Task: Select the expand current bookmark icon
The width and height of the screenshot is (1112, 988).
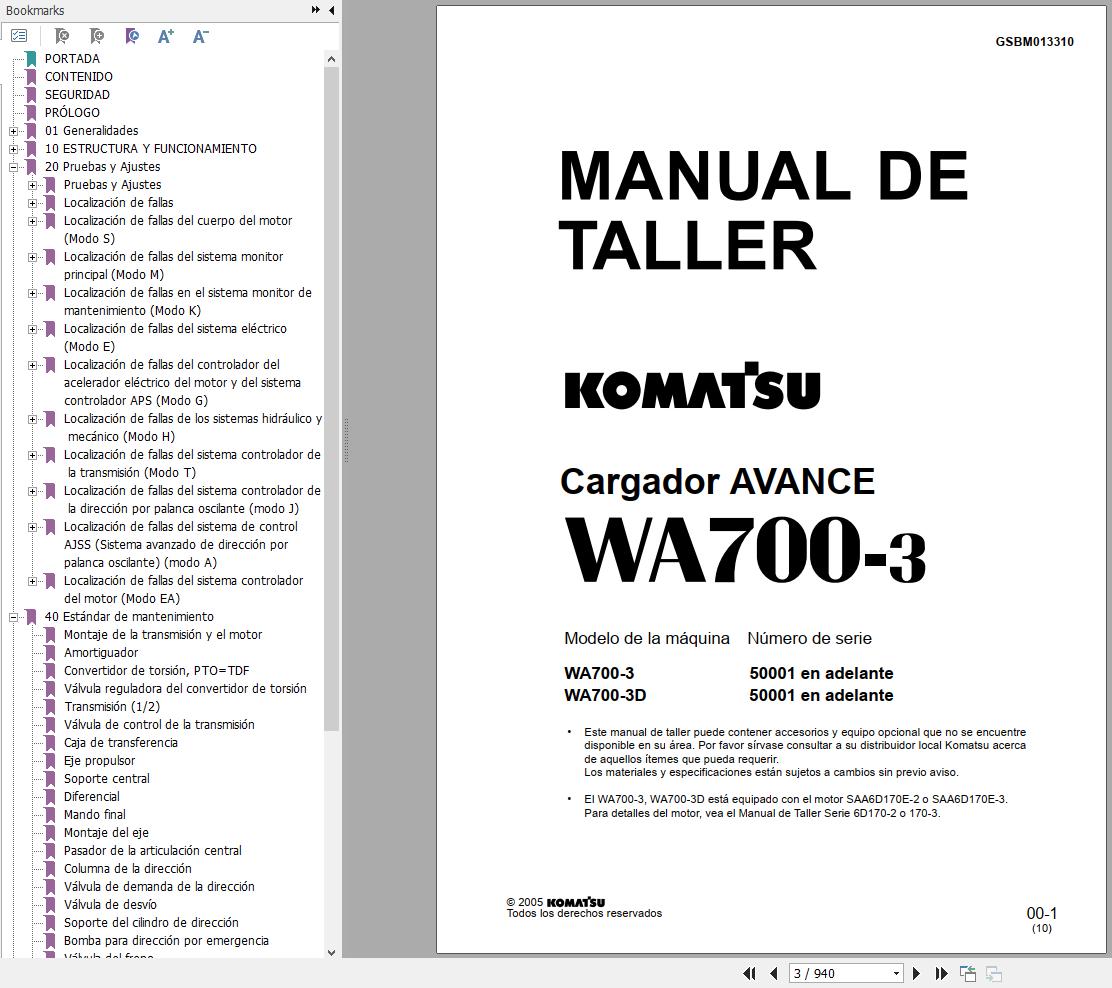Action: (x=131, y=35)
